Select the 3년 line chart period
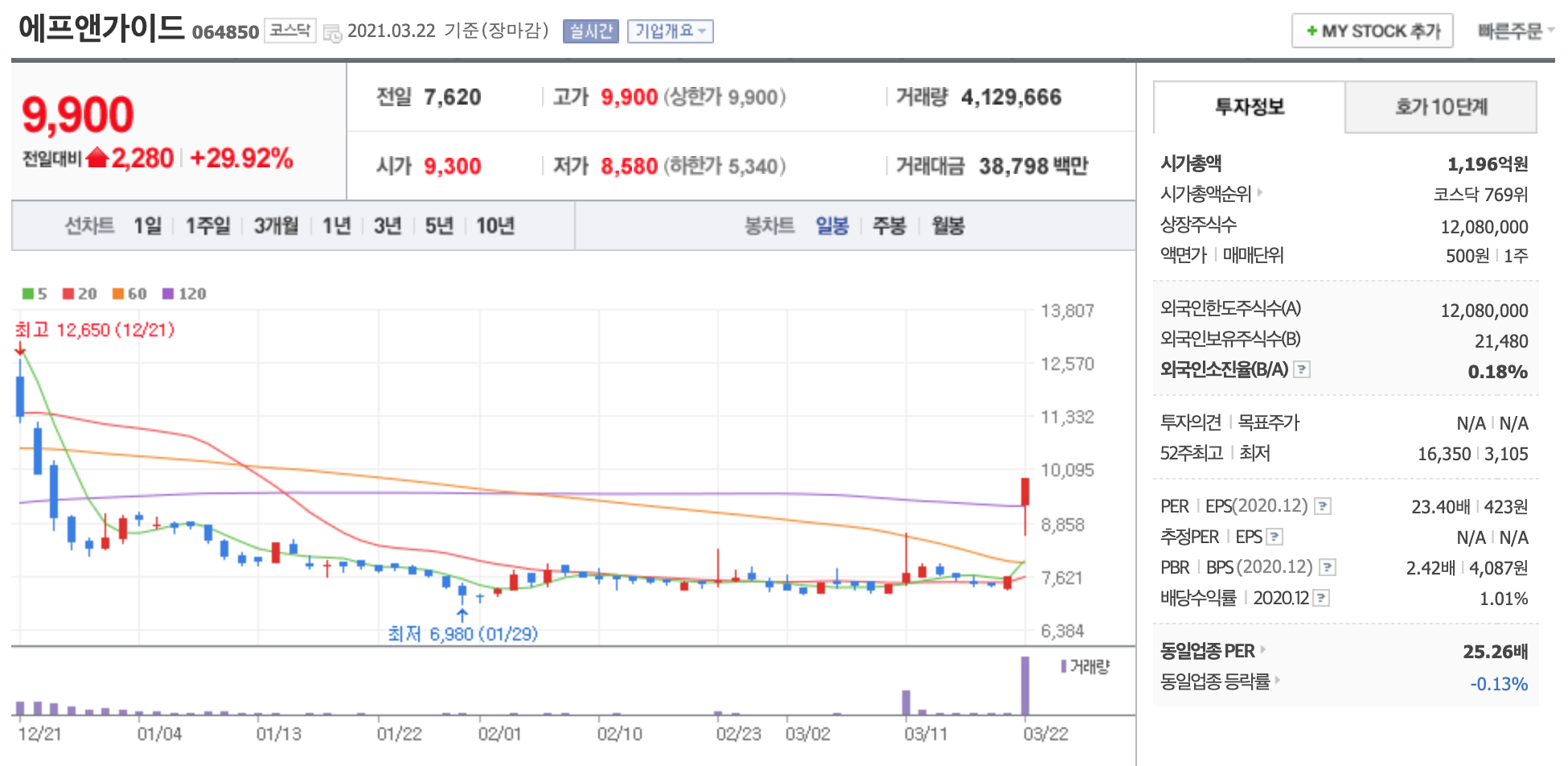 (388, 226)
